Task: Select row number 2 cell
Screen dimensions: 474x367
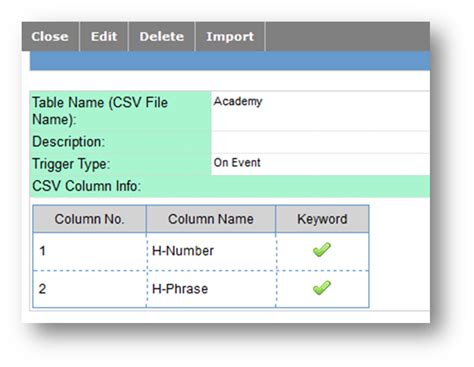Action: [x=89, y=289]
